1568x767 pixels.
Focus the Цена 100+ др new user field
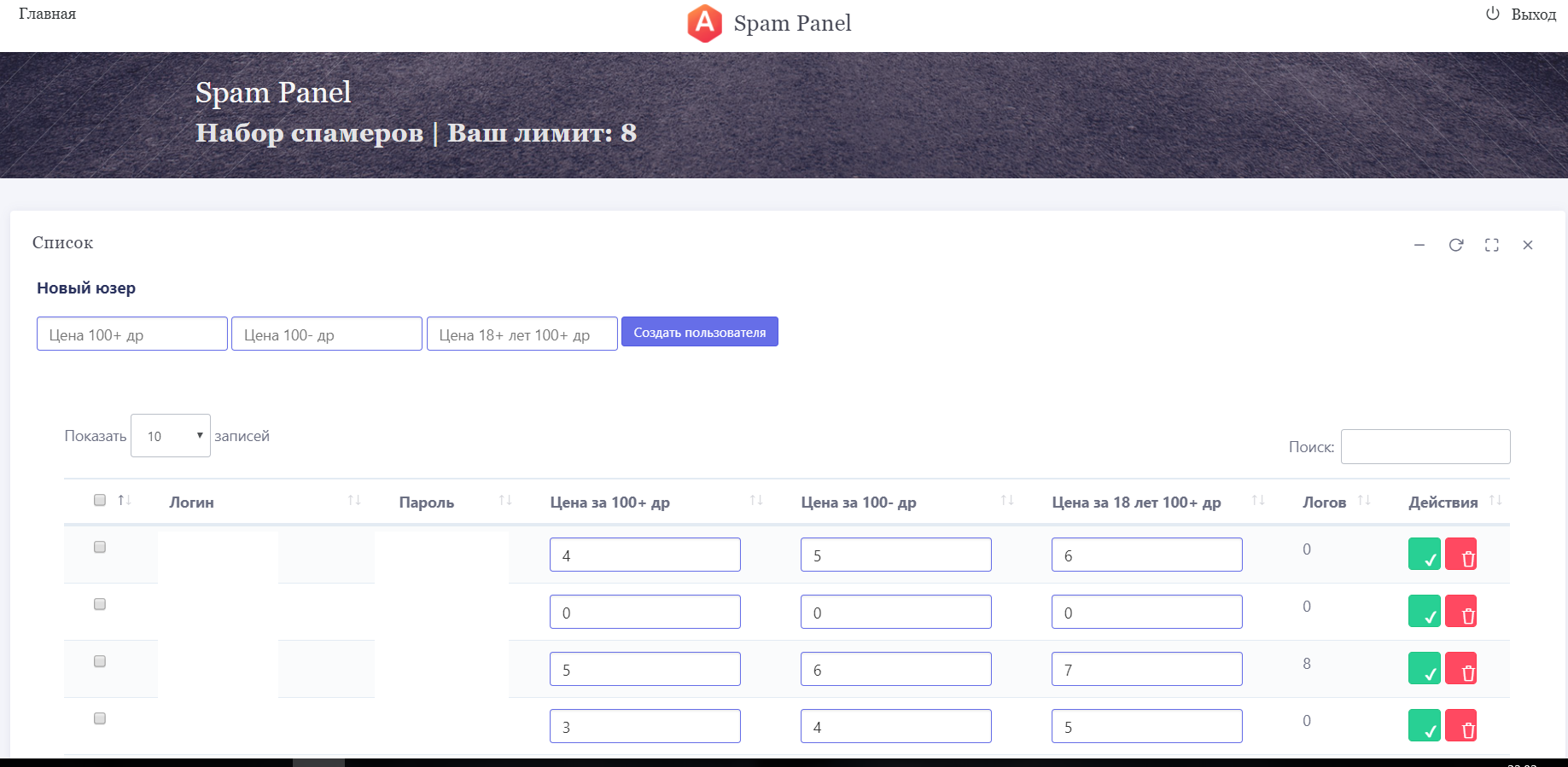(132, 334)
